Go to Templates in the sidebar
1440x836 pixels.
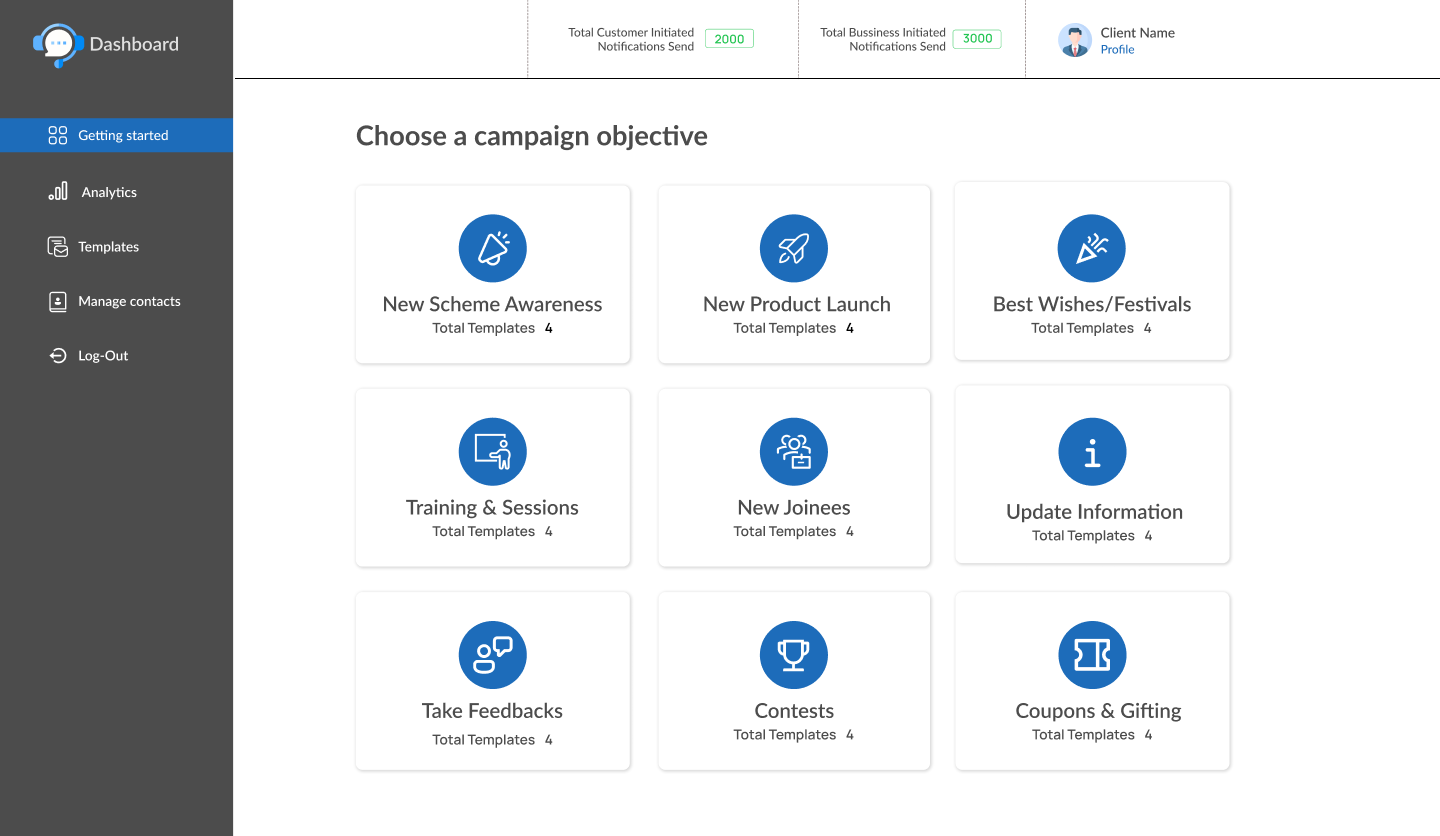[x=108, y=247]
